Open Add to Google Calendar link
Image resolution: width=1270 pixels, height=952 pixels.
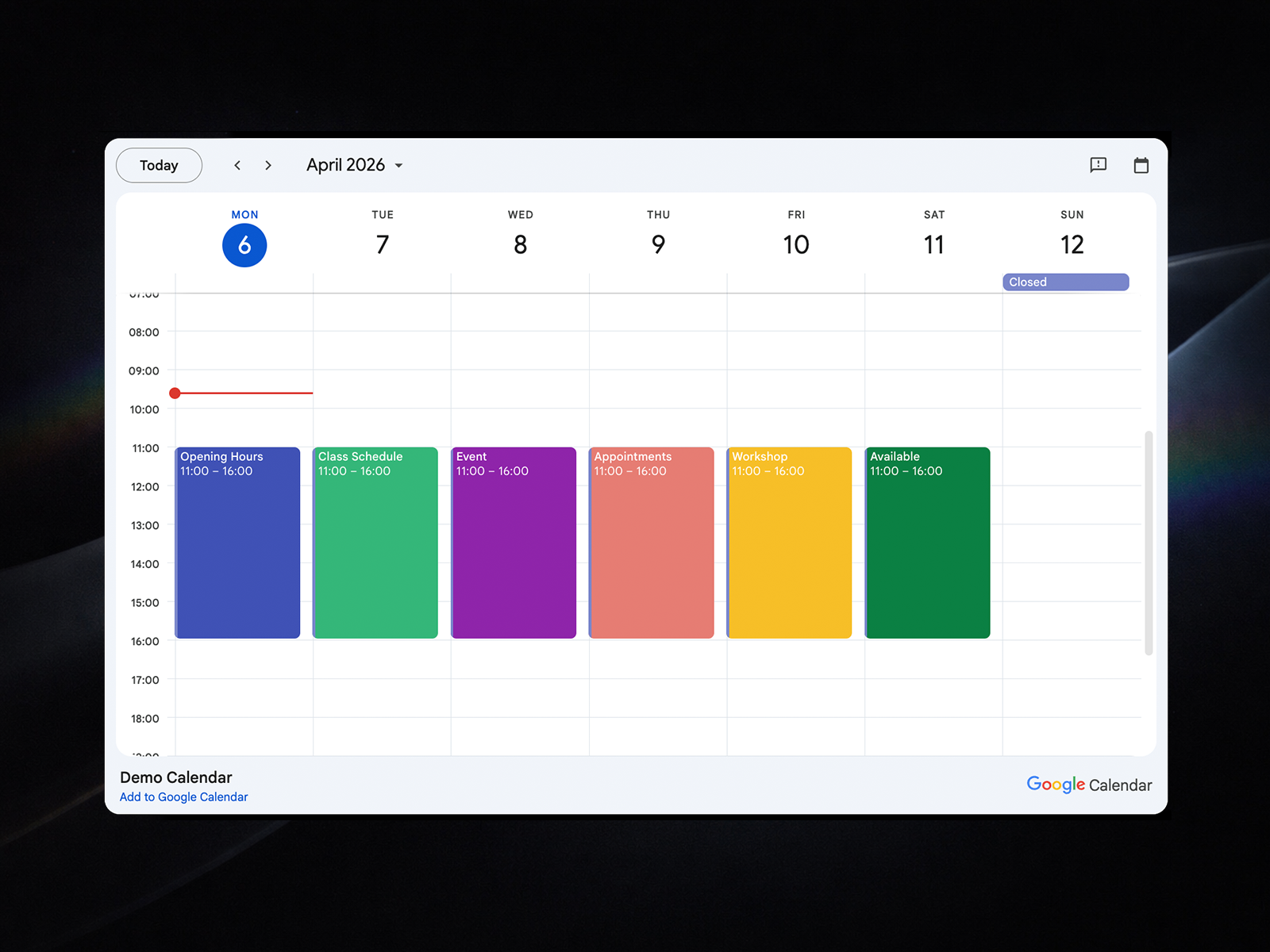coord(183,797)
